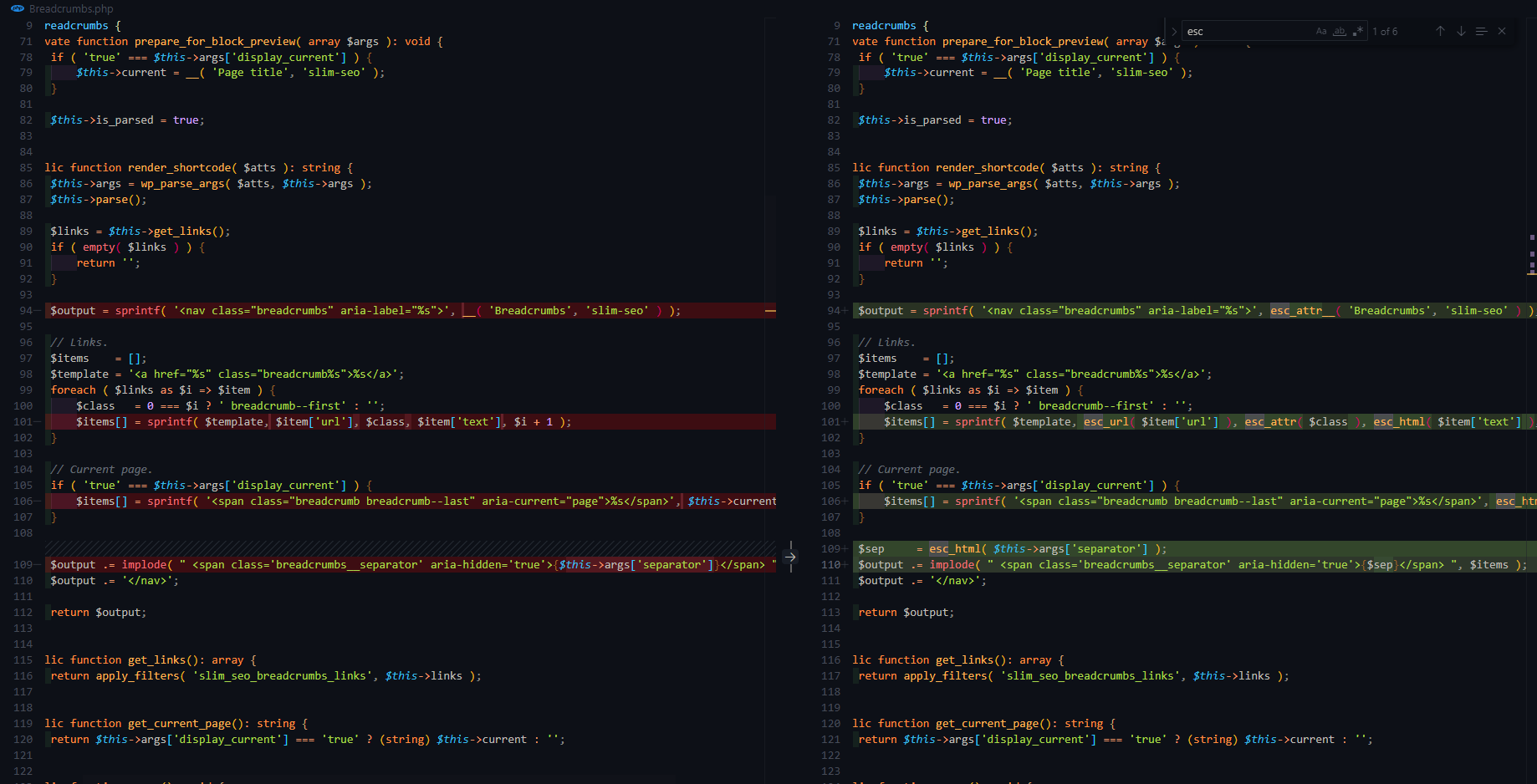Enable regular expression search toggle

coord(1358,32)
